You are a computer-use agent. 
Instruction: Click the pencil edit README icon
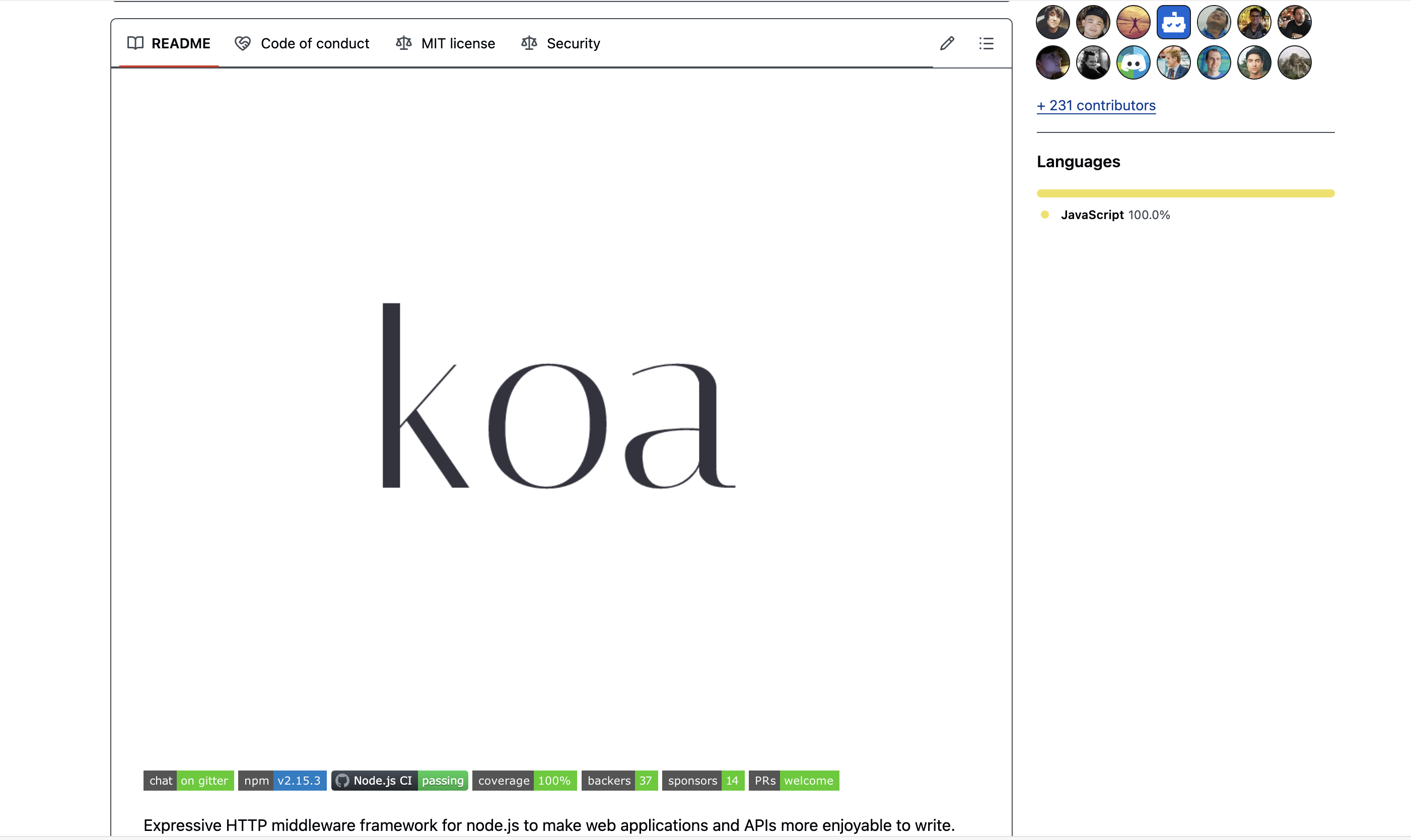(947, 44)
